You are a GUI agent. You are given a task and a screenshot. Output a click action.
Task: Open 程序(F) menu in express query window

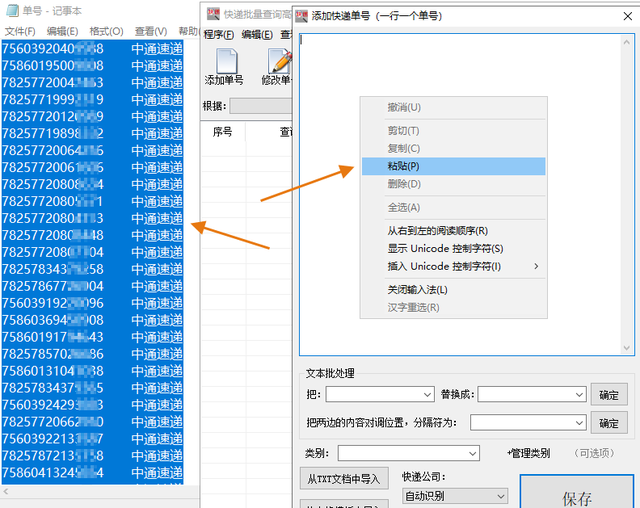(219, 35)
